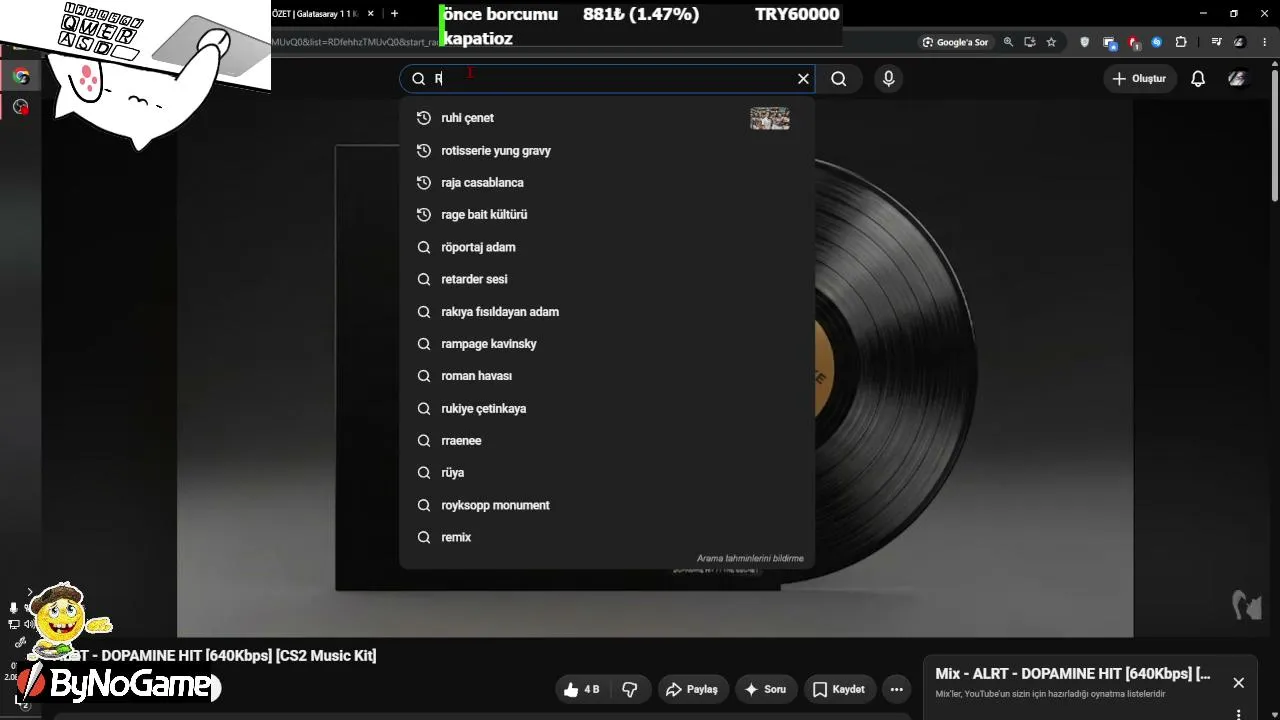Click the zoom magnifier icon in address bar
The width and height of the screenshot is (1280, 720).
point(1008,42)
